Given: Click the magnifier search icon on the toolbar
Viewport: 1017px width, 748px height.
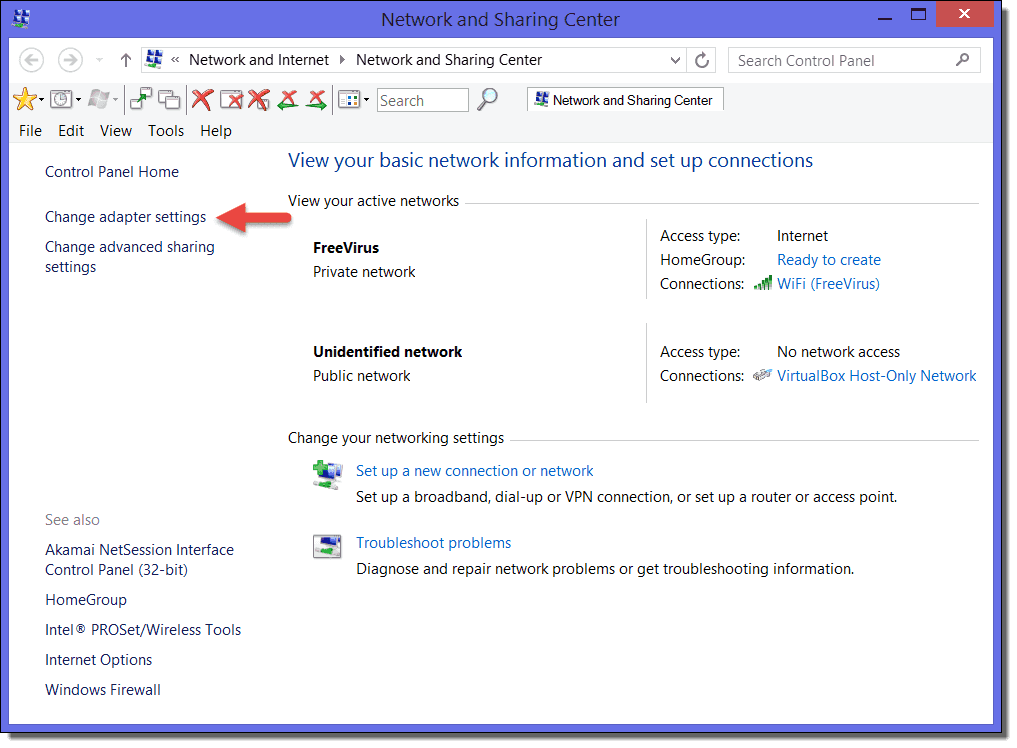Looking at the screenshot, I should 487,99.
